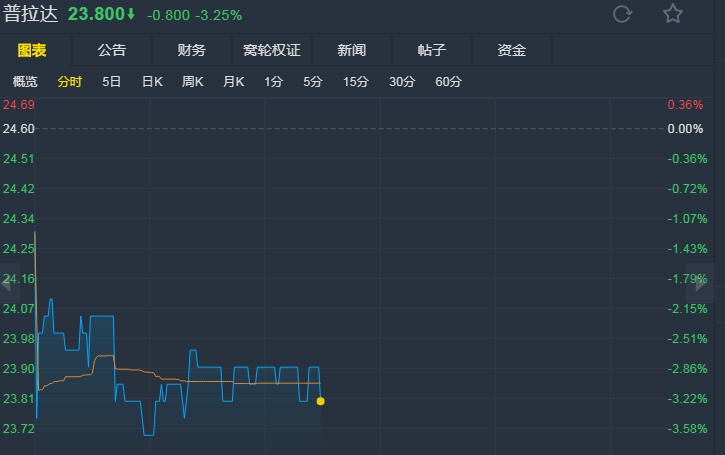View the 资金 tab
725x455 pixels.
511,50
